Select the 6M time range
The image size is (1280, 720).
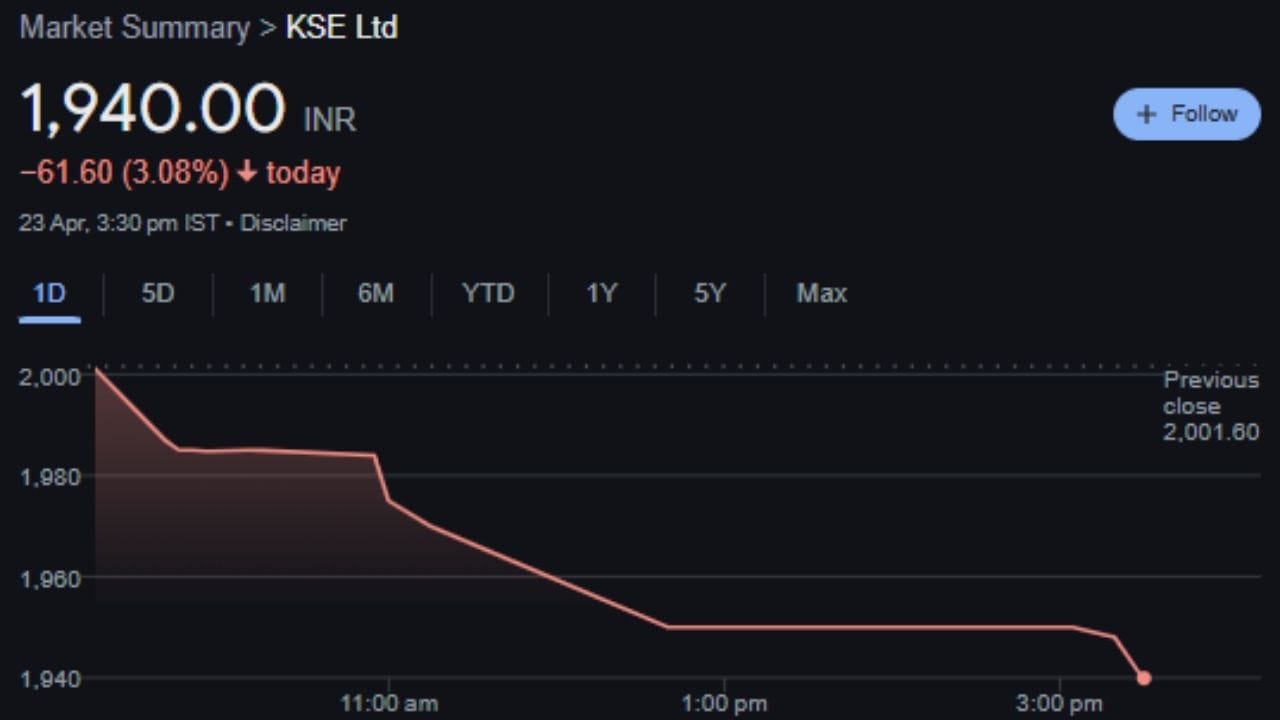coord(376,293)
